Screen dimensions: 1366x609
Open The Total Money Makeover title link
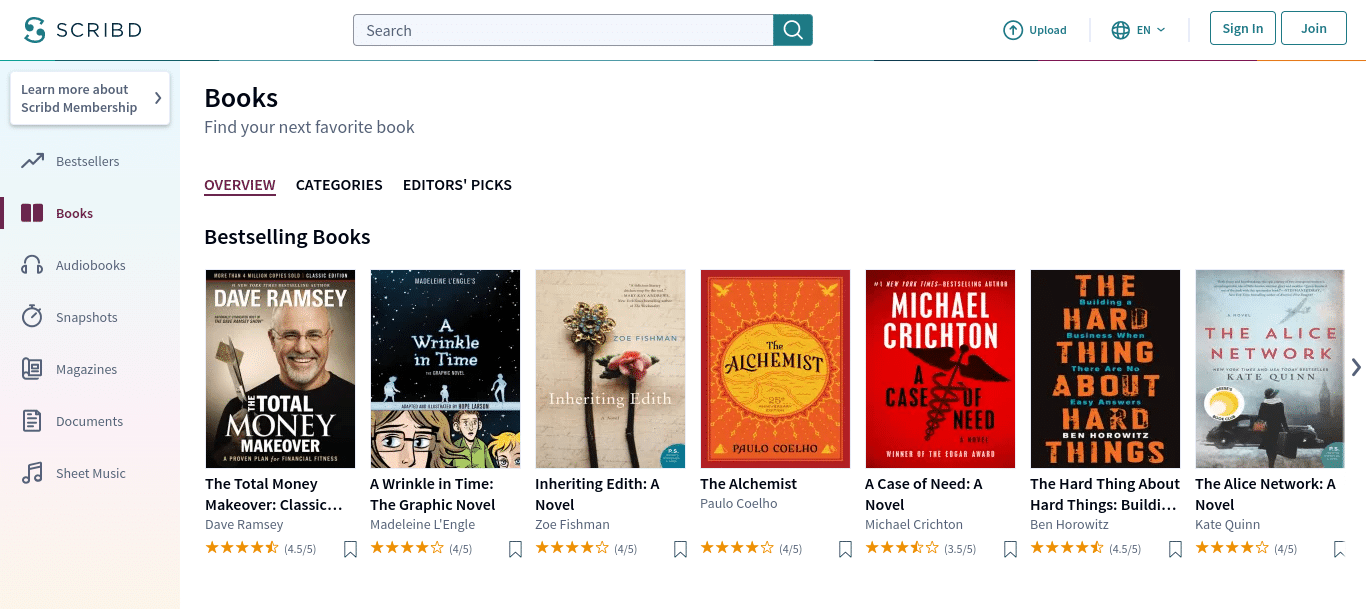click(x=274, y=494)
